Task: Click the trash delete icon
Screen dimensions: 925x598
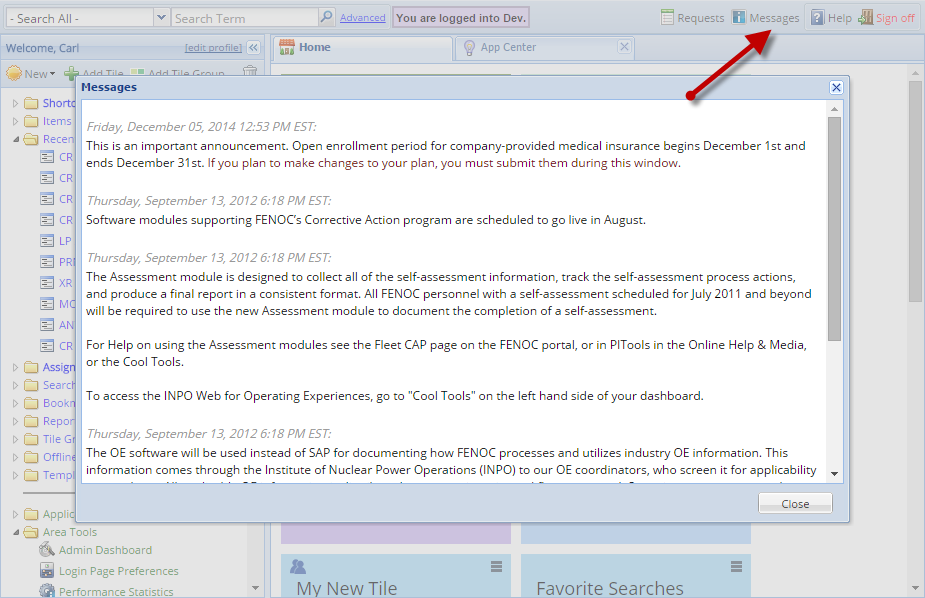Action: [250, 72]
